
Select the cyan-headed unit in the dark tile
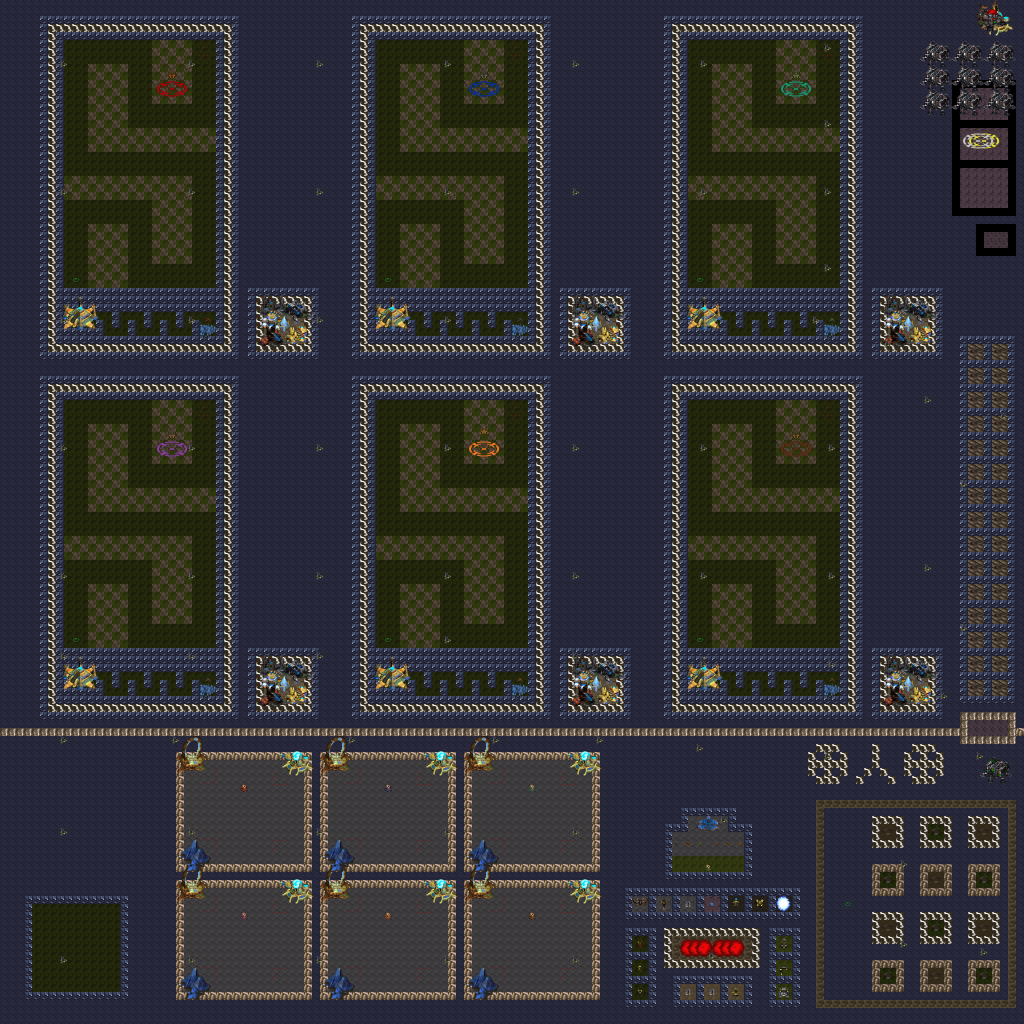tap(736, 903)
